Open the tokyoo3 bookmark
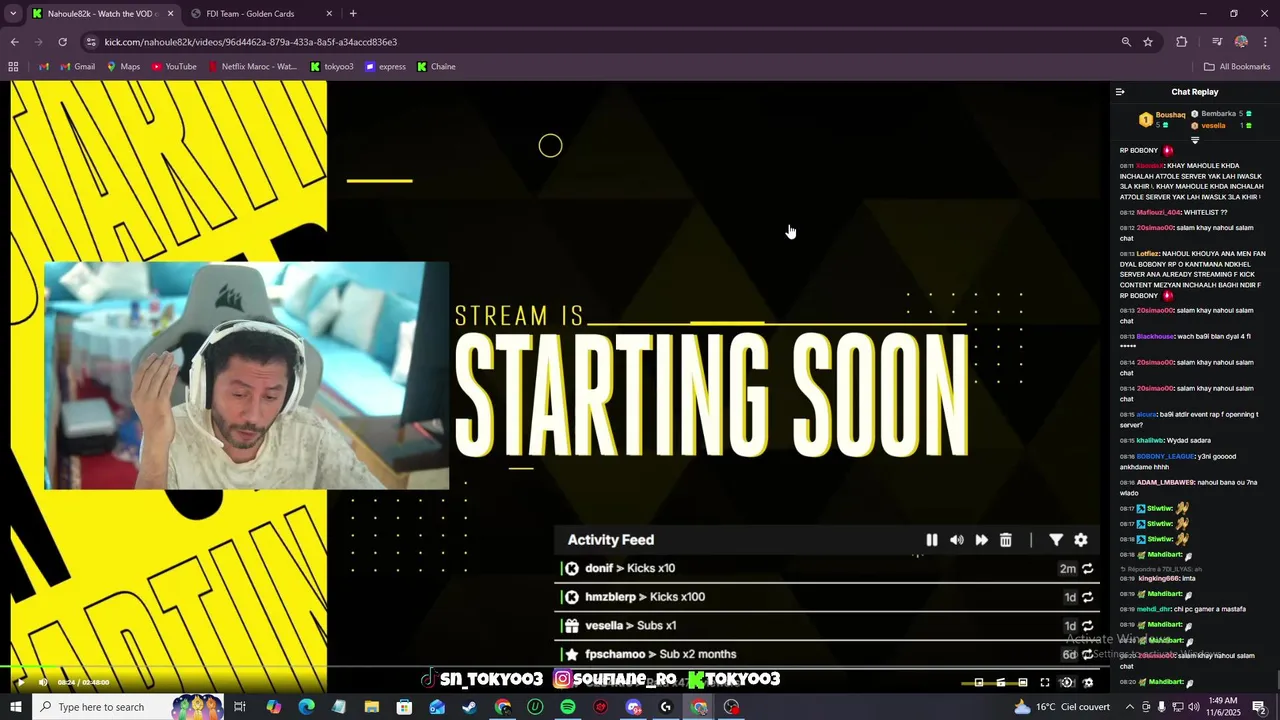Viewport: 1280px width, 720px height. pos(331,67)
